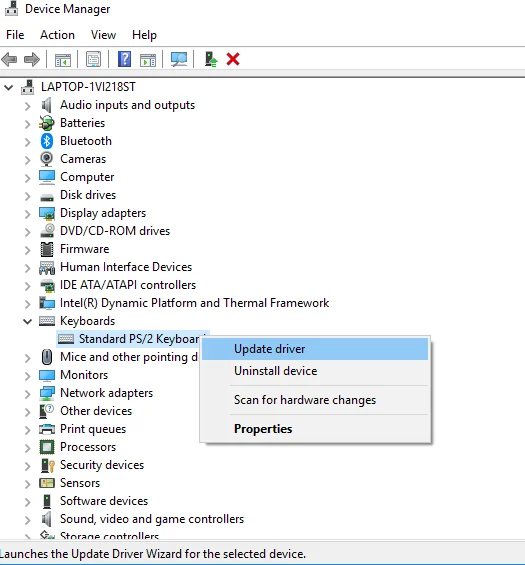Click the Sensors category icon
The height and width of the screenshot is (565, 525).
coord(47,483)
